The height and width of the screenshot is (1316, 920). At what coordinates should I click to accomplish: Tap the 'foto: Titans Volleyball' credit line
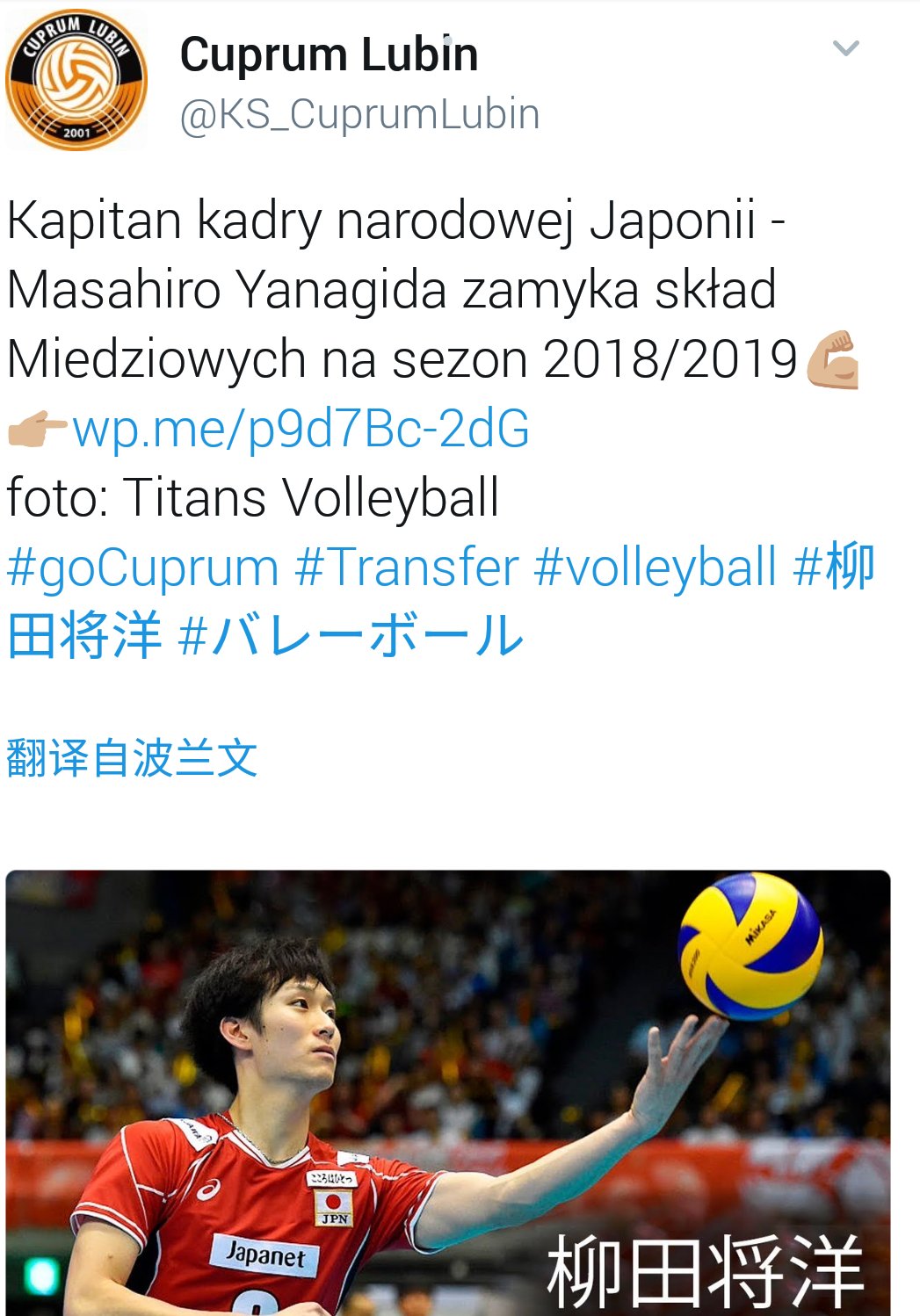(253, 498)
